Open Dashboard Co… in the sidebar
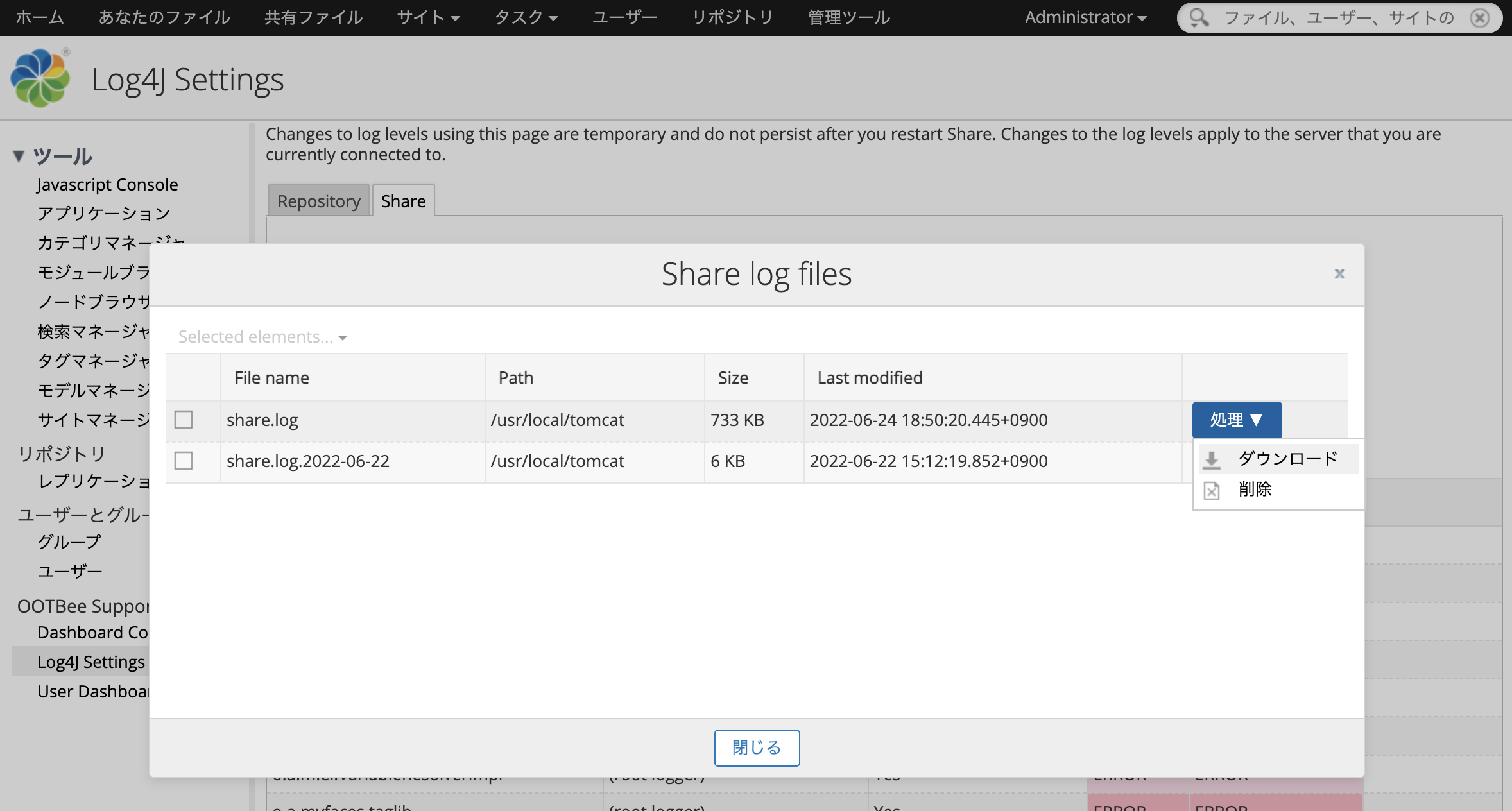The image size is (1512, 811). coord(93,632)
